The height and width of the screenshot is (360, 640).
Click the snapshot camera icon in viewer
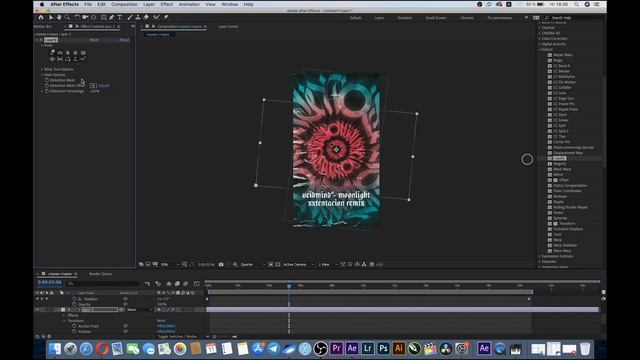(x=221, y=264)
